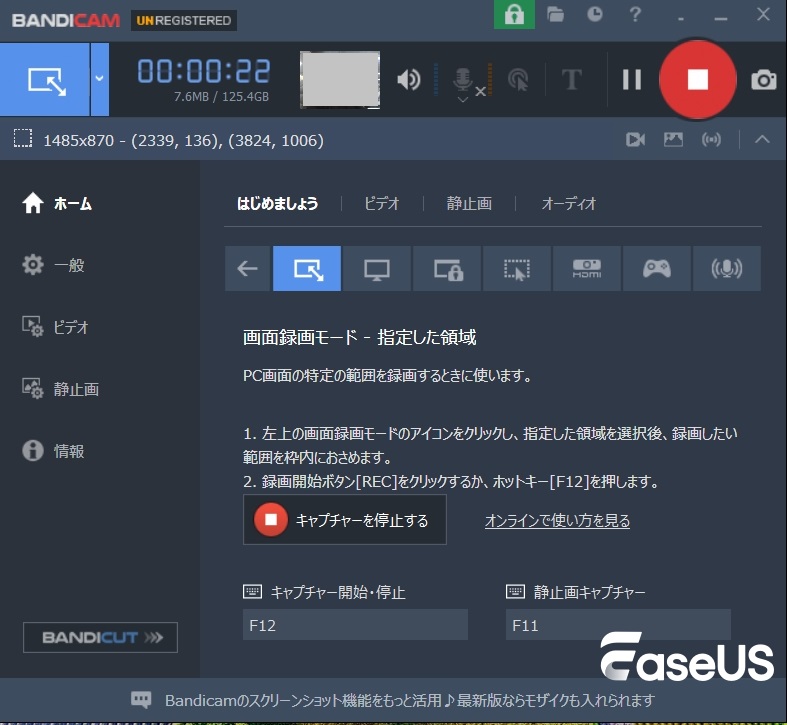The height and width of the screenshot is (725, 787).
Task: Click the UNREGISTERED badge
Action: pyautogui.click(x=184, y=21)
